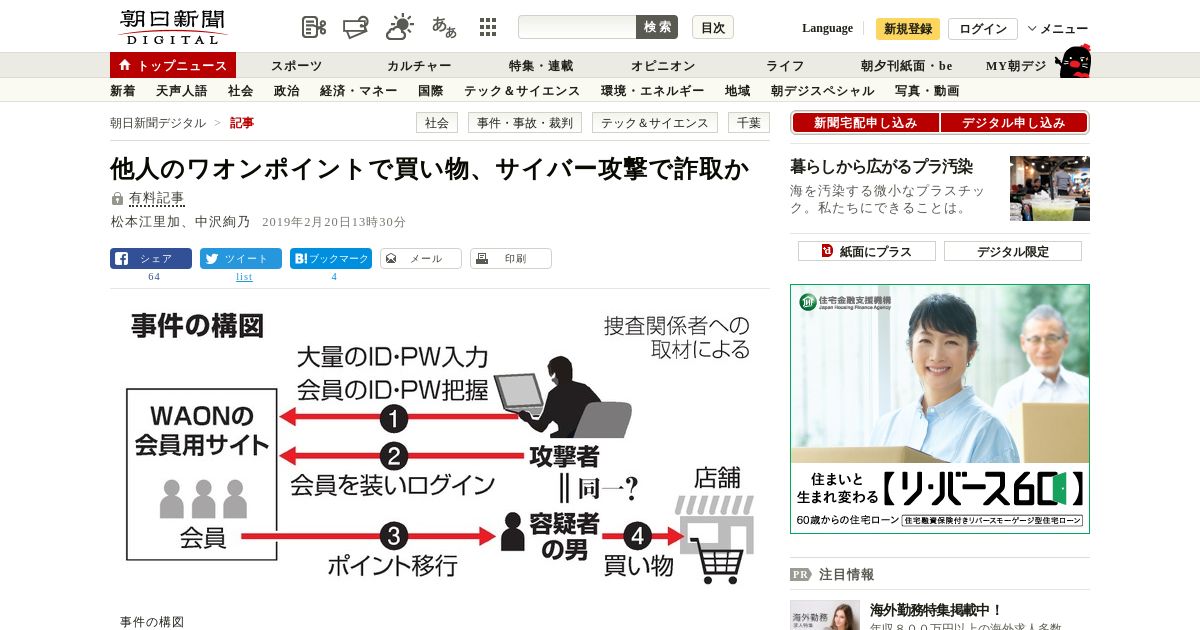This screenshot has width=1200, height=630.
Task: Open plastic pollution article thumbnail
Action: point(1050,188)
